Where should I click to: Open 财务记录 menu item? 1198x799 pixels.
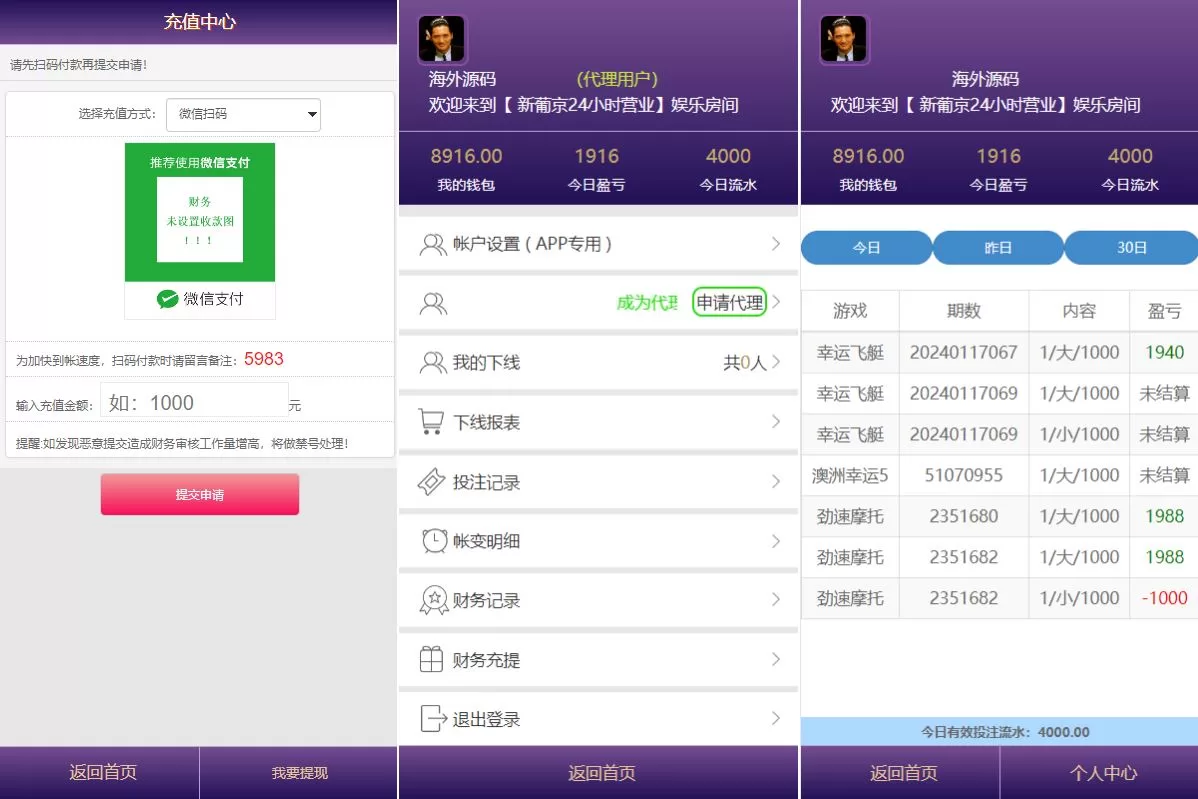598,600
